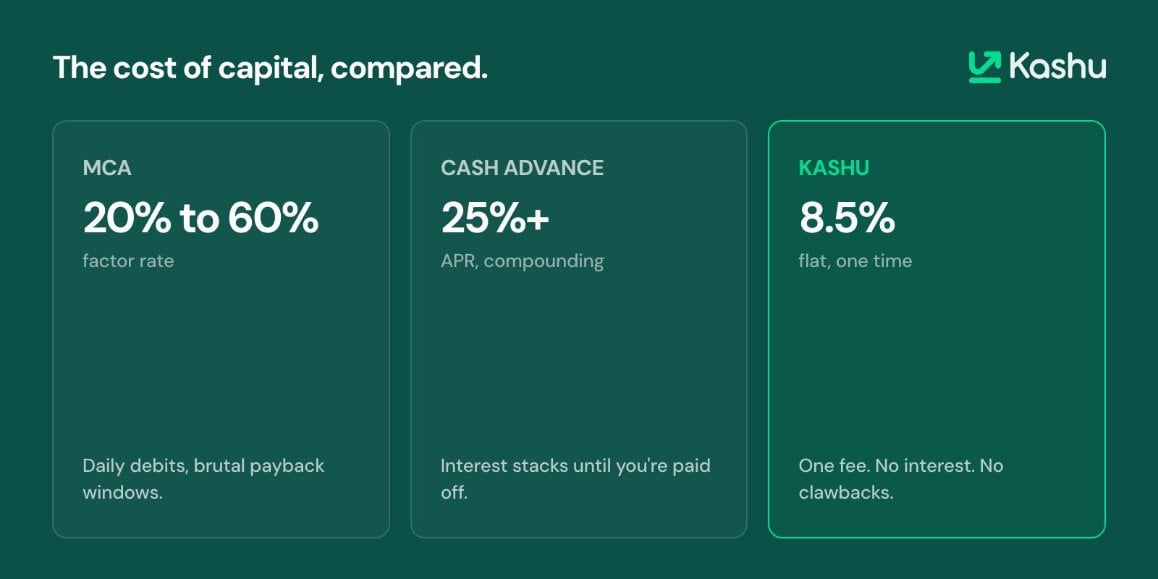Click the green KASHU card label
The height and width of the screenshot is (579, 1158).
[x=834, y=168]
